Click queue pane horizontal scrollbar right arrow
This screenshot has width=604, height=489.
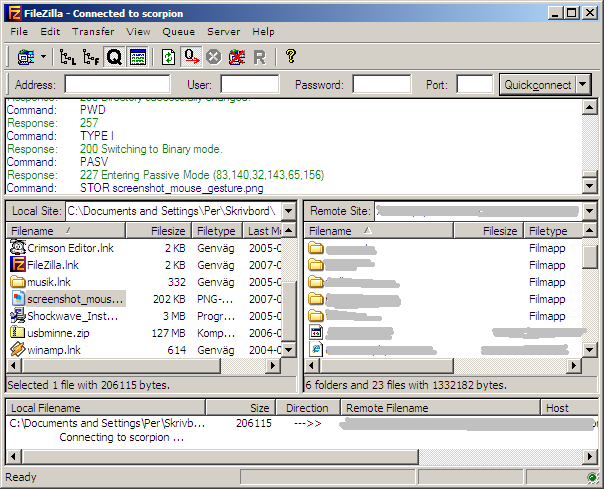tap(590, 457)
